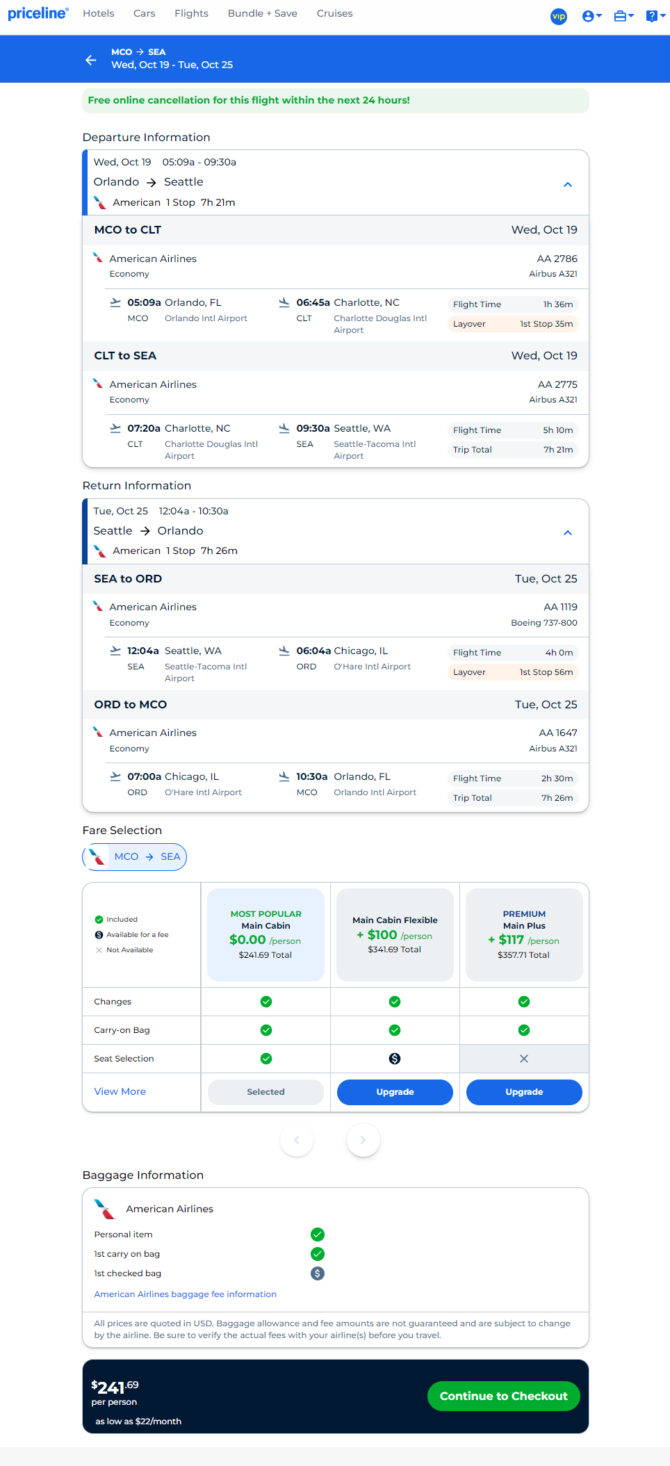The height and width of the screenshot is (1466, 670).
Task: Go to previous fare options arrow
Action: tap(297, 1140)
